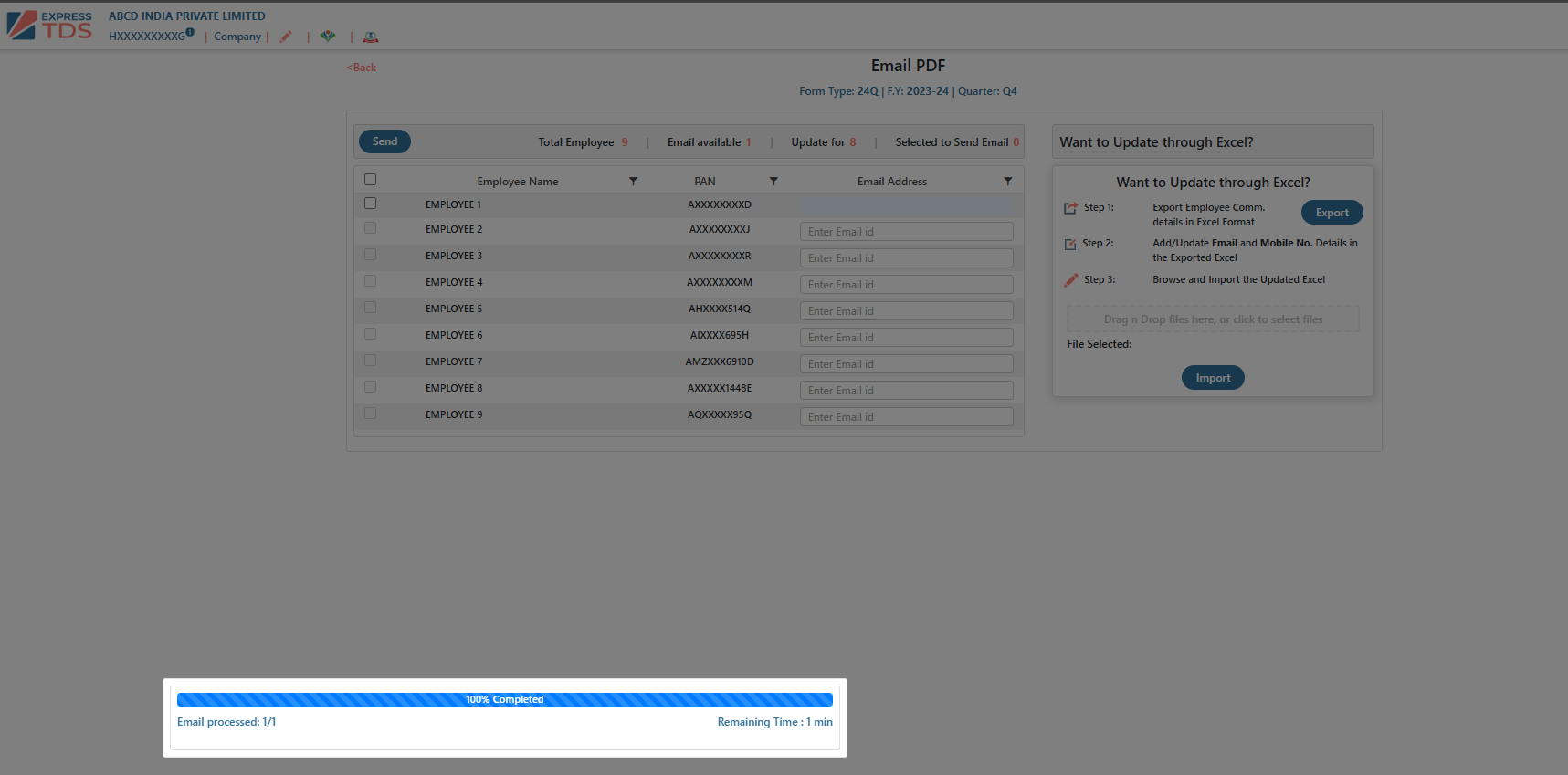Tick the checkbox for EMPLOYEE 2
Screen dimensions: 1568x775
click(x=370, y=228)
